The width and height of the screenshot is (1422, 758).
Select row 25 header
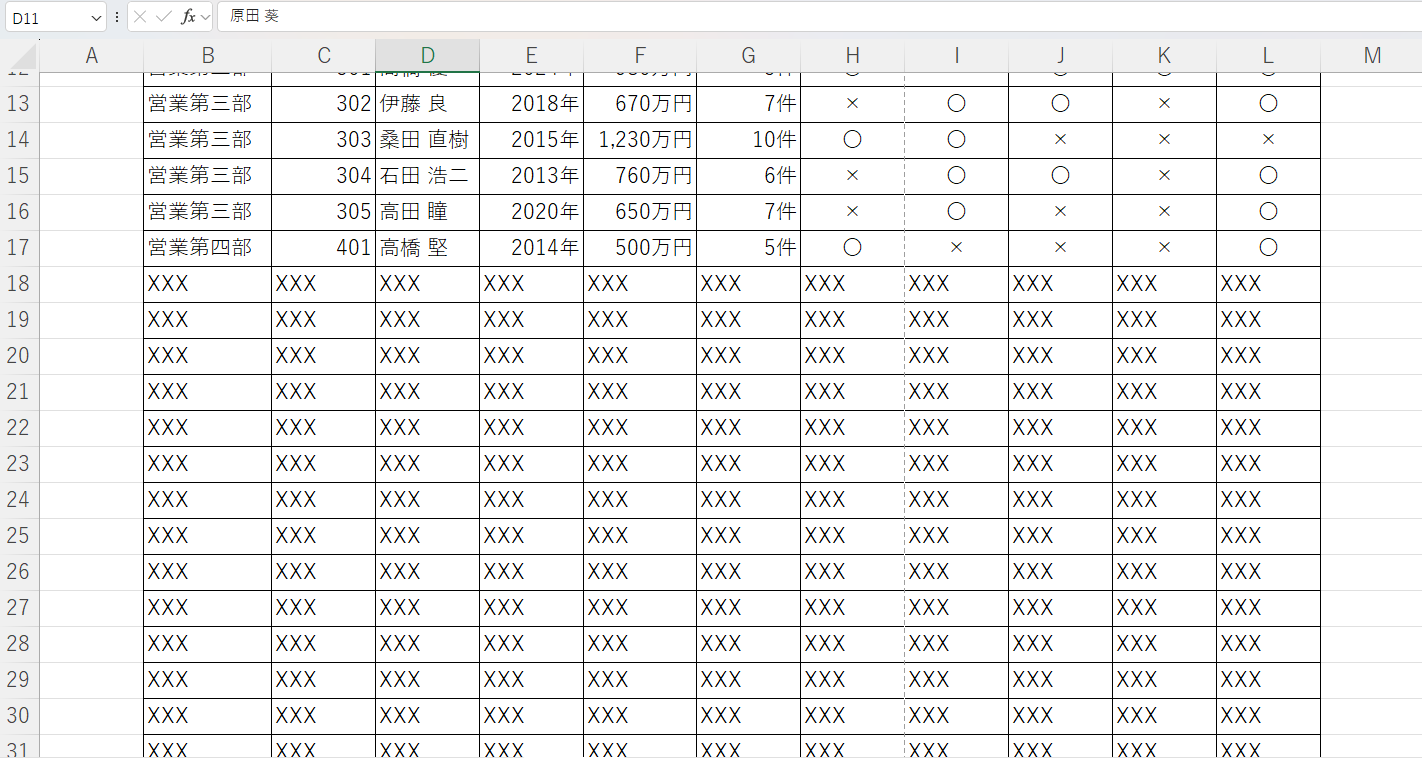19,536
